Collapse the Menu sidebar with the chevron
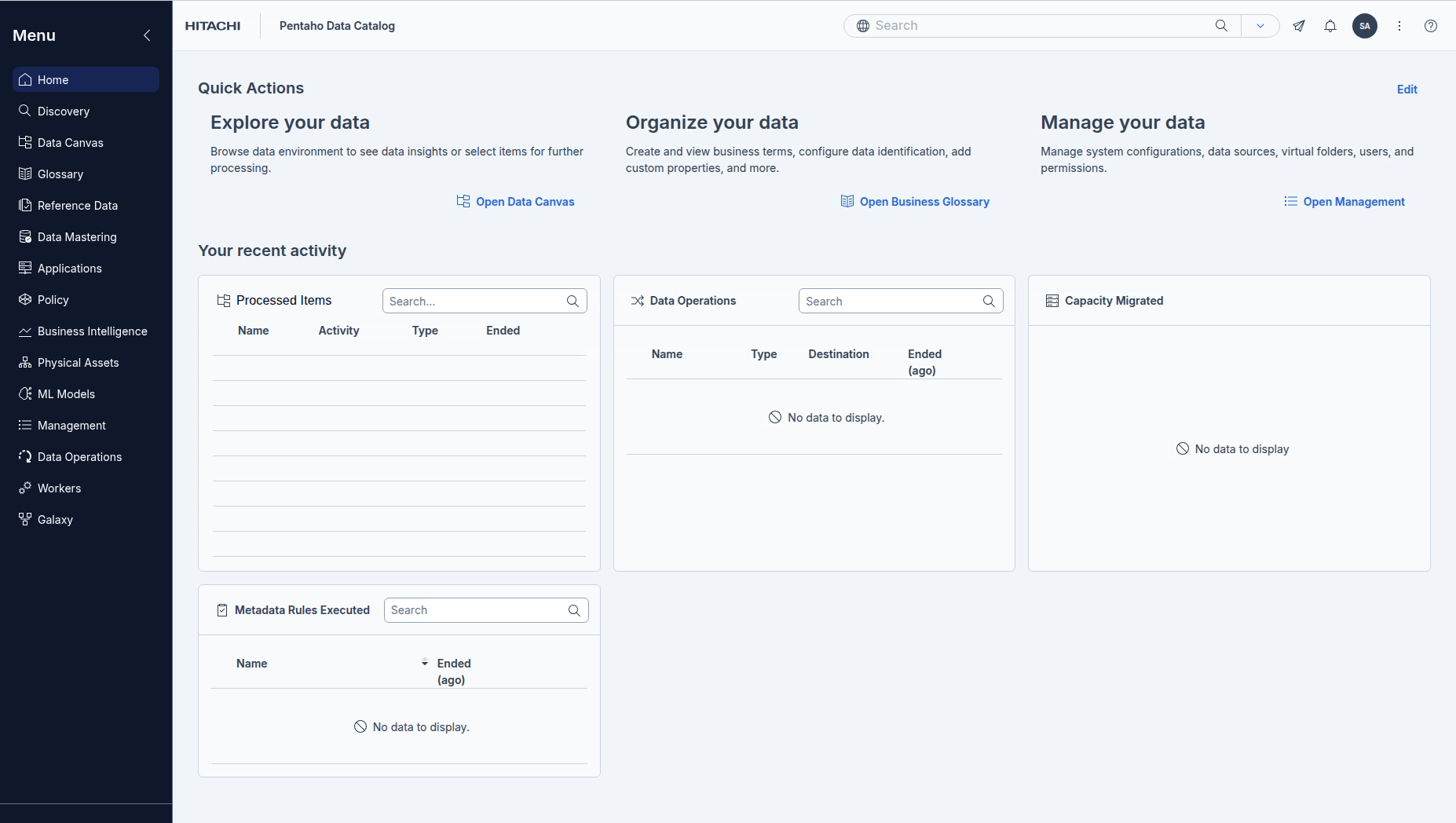The image size is (1456, 823). tap(147, 35)
